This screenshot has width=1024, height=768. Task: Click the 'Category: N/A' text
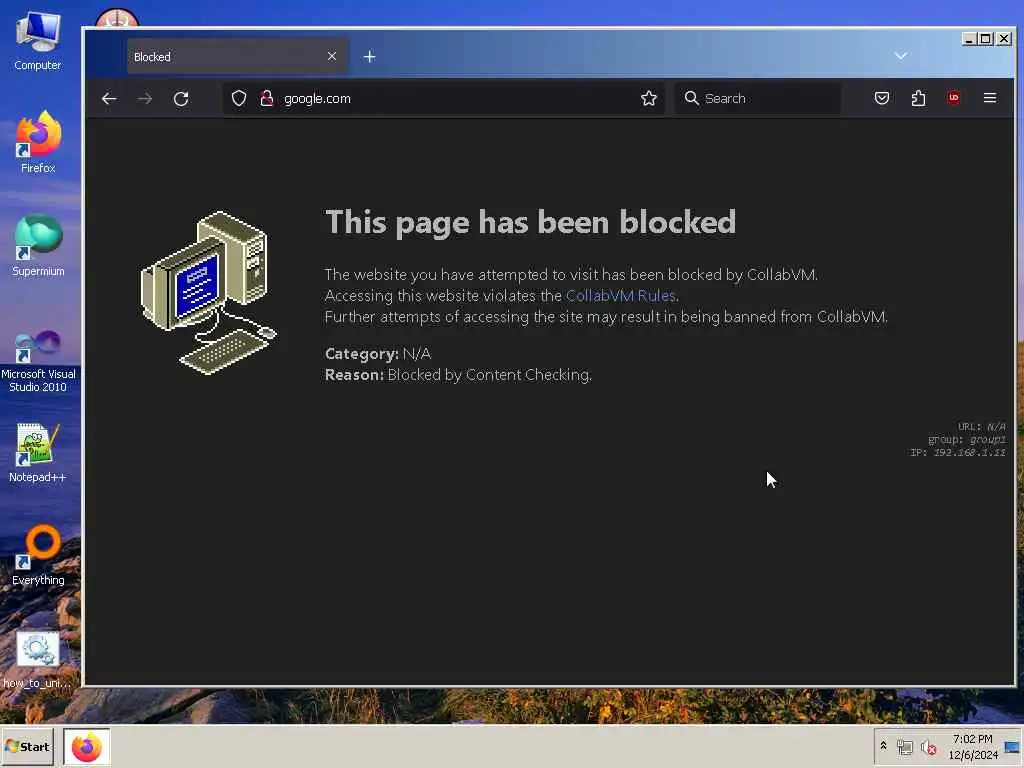coord(377,353)
